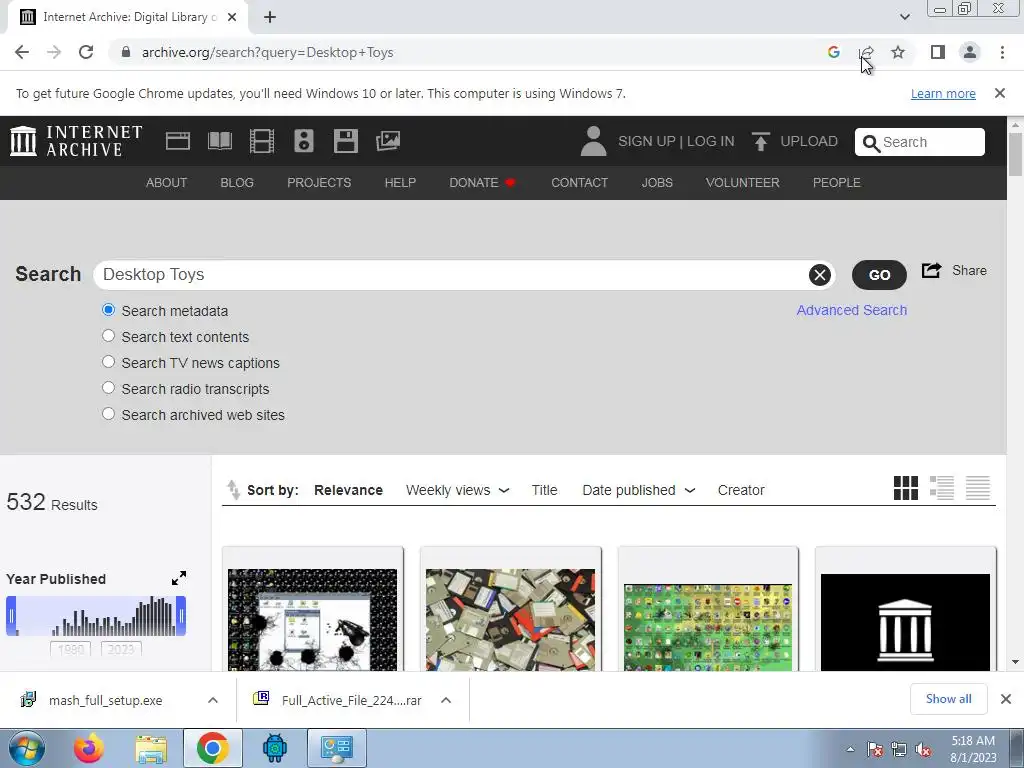Bookmark this page with star icon
This screenshot has width=1024, height=768.
point(898,52)
